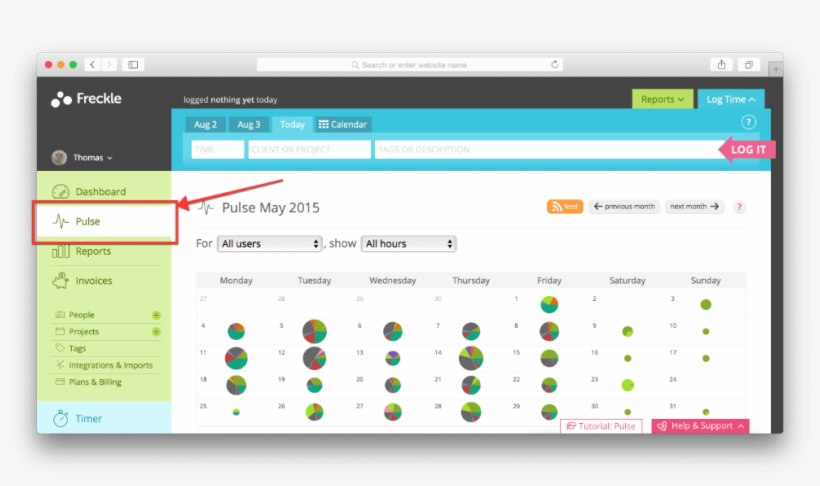
Task: Open a new Safari tab with plus
Action: coord(776,69)
